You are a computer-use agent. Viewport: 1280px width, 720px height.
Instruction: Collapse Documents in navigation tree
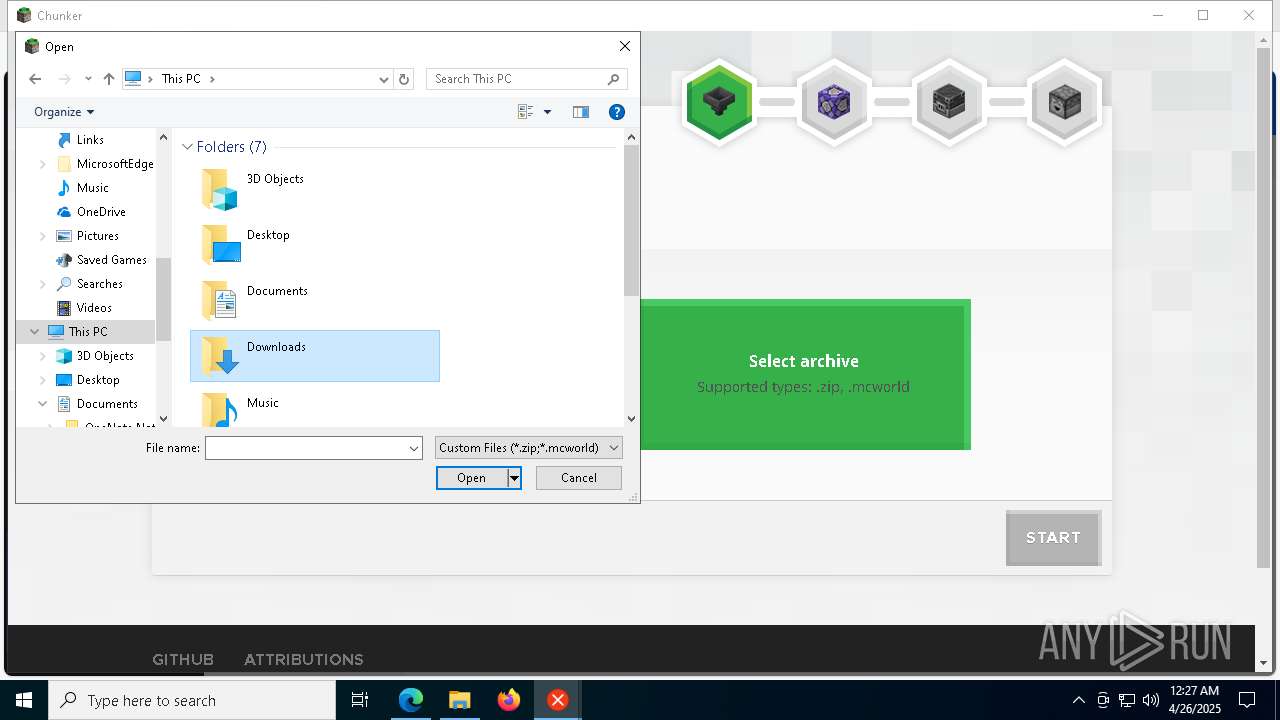click(x=43, y=404)
